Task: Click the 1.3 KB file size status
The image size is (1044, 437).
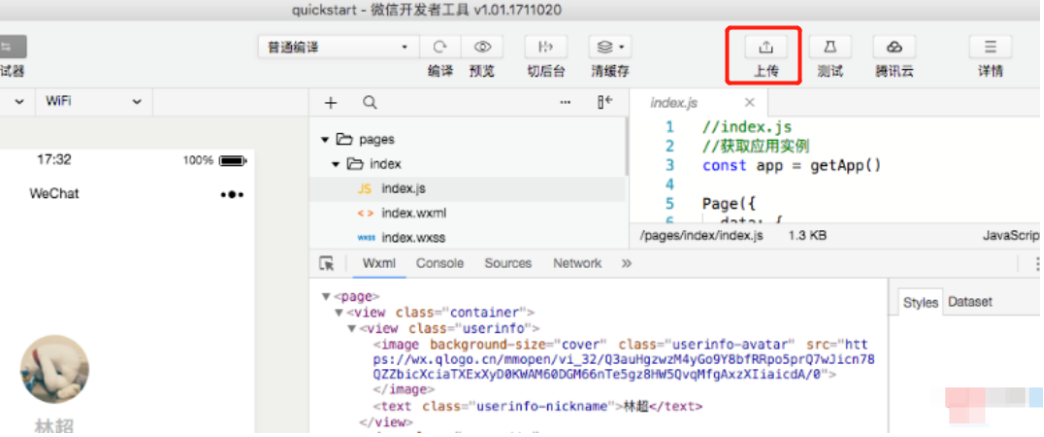Action: 808,236
